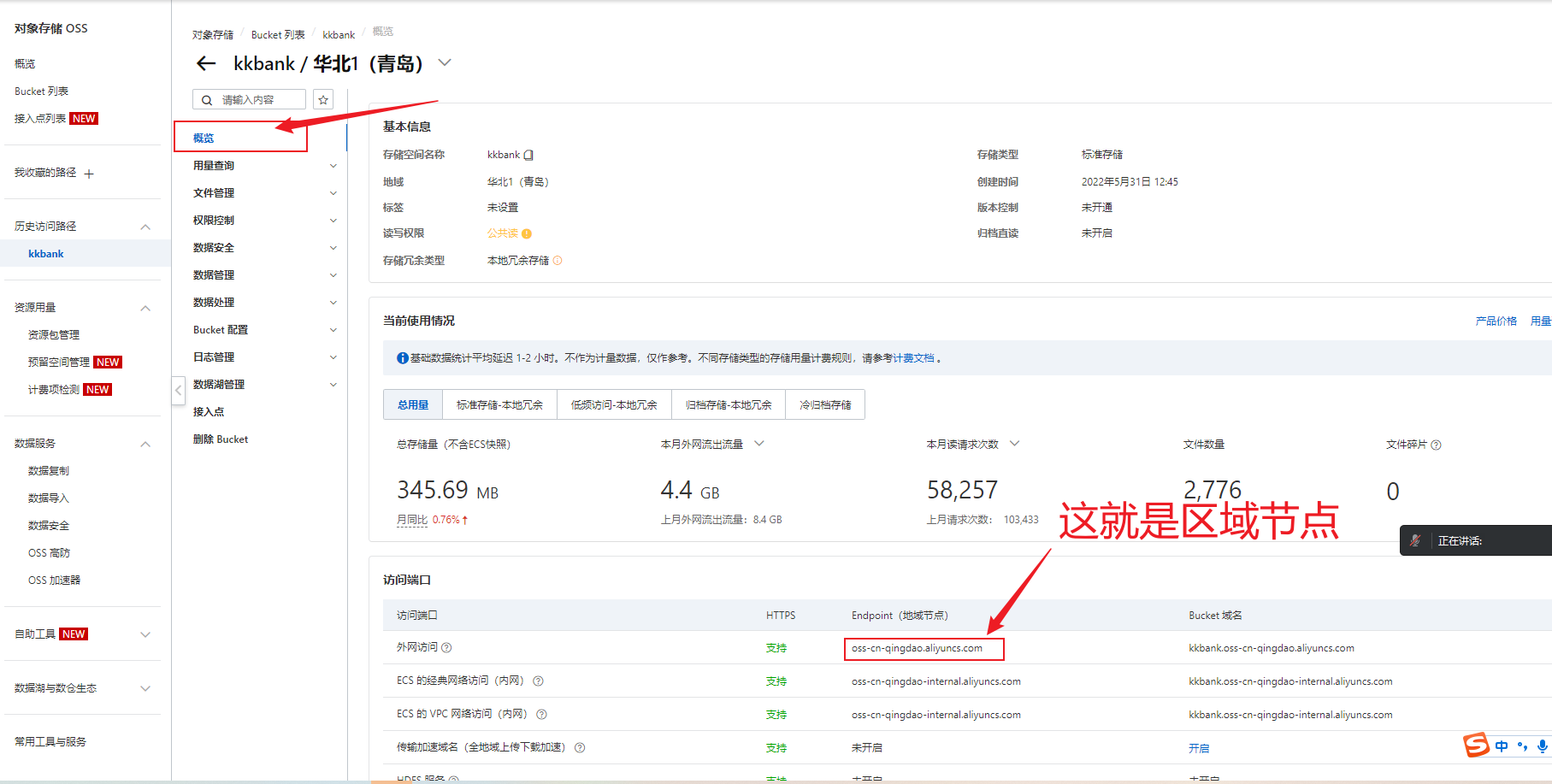The image size is (1552, 784).
Task: Click the Bucket 列表 breadcrumb link
Action: click(x=278, y=35)
